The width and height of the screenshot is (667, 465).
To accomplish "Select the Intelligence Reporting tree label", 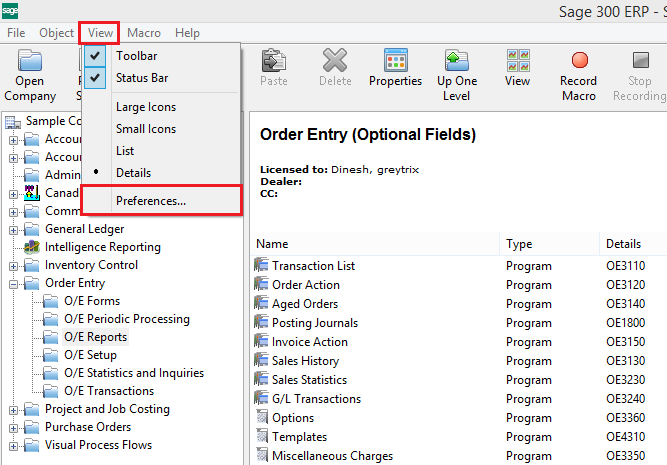I will coord(103,247).
